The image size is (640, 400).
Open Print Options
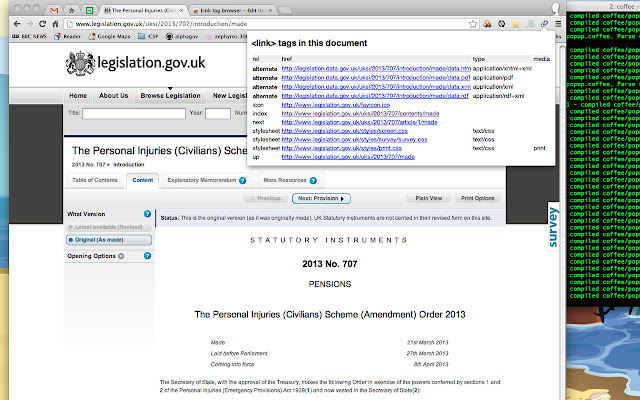click(x=478, y=198)
